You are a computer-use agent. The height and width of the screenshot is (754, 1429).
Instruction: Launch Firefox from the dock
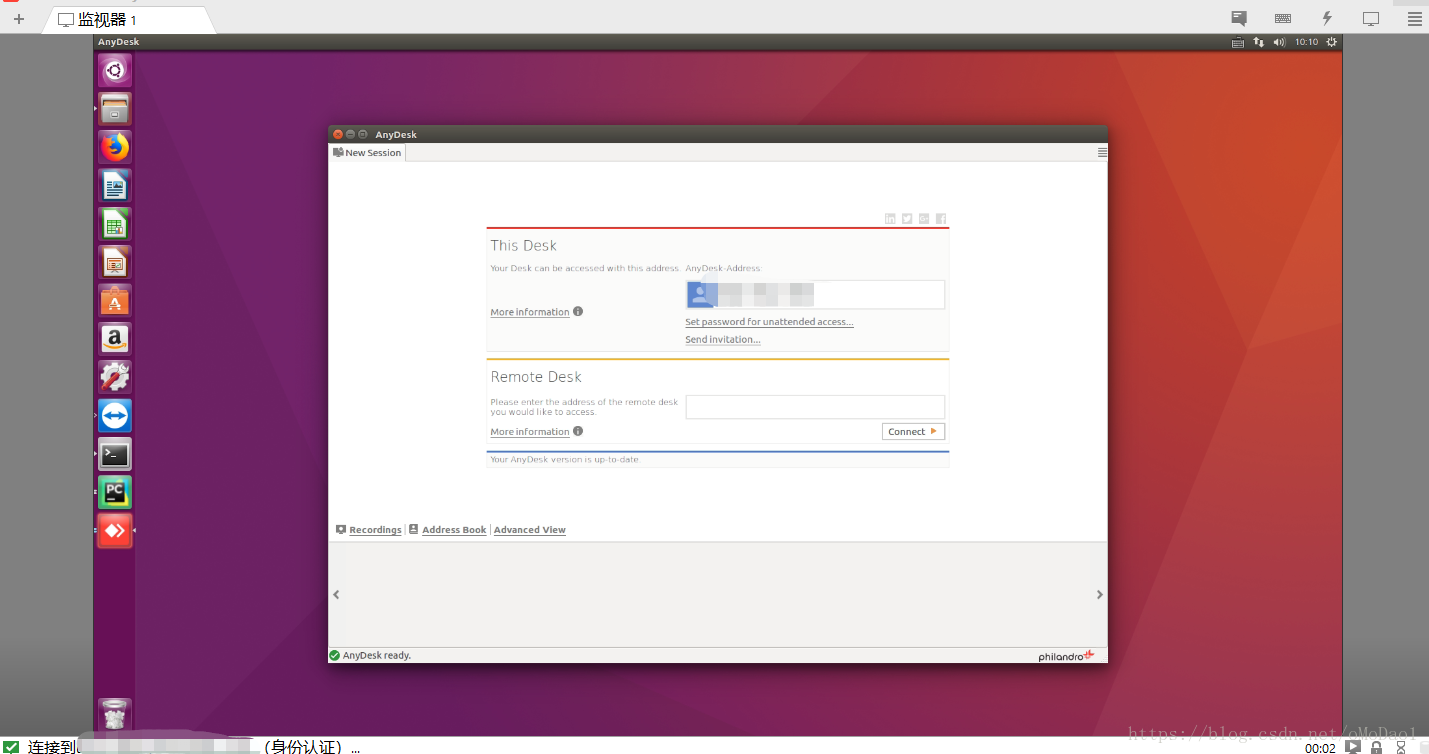[x=114, y=147]
